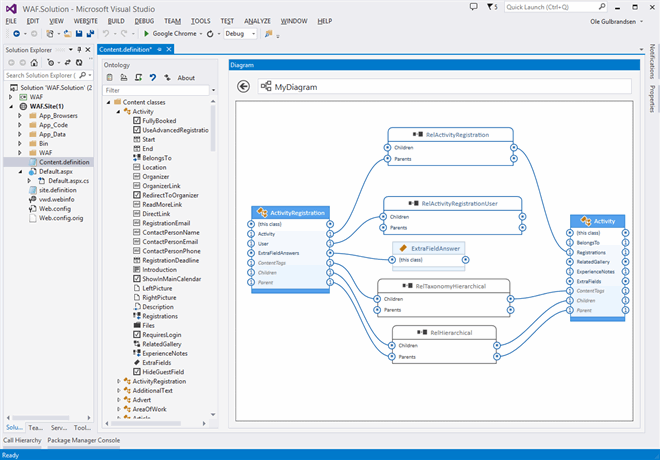Expand the App_Code folder
Viewport: 660px width, 460px height.
(x=19, y=124)
